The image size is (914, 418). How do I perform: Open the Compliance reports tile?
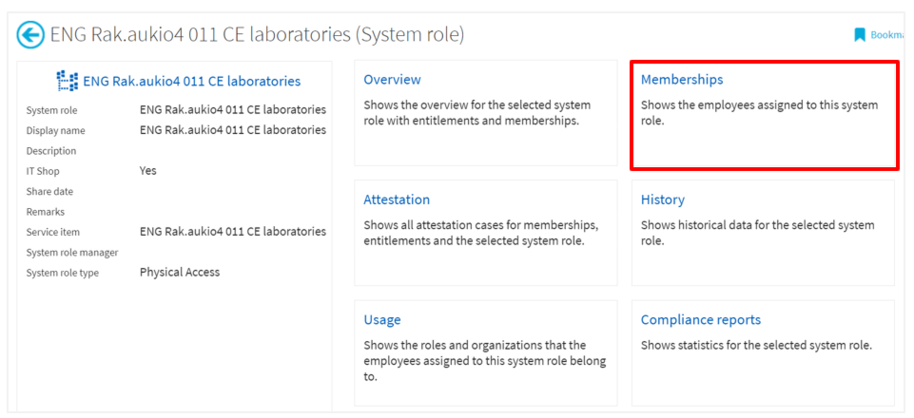tap(763, 352)
